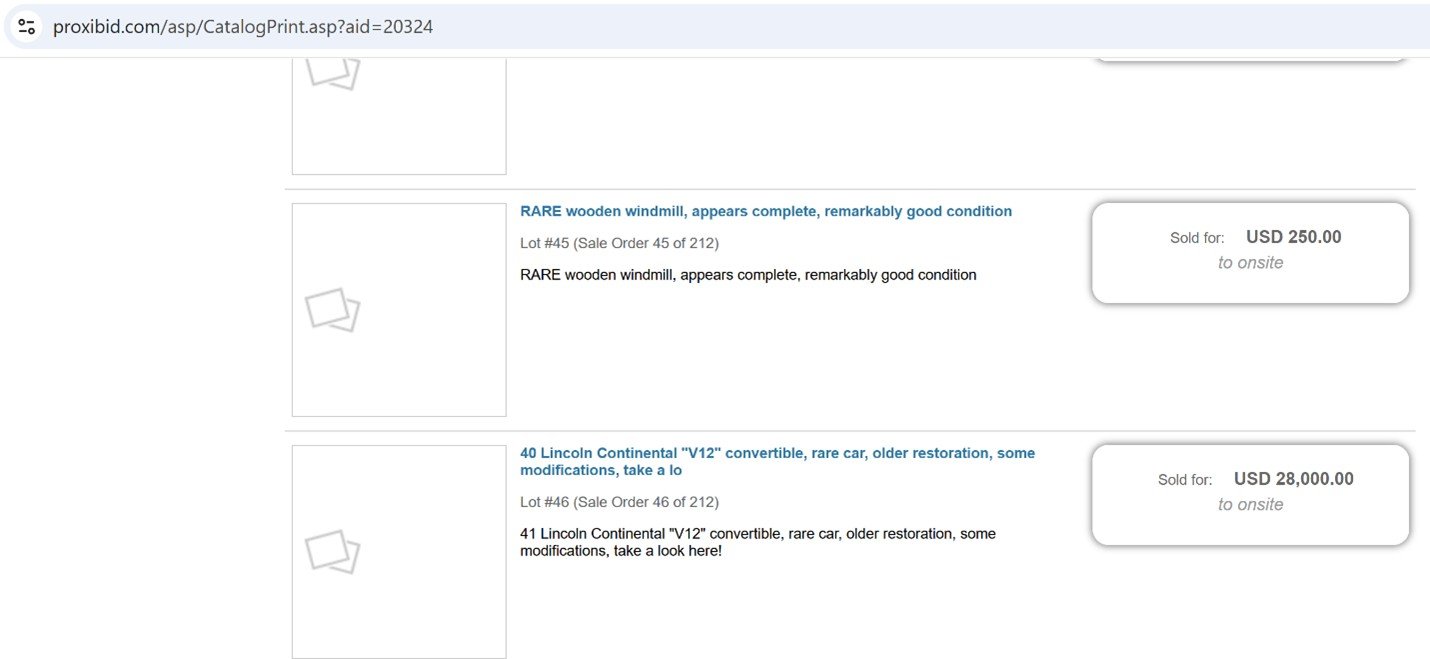The height and width of the screenshot is (659, 1430).
Task: Click the USD 28,000.00 sold price
Action: pos(1293,479)
